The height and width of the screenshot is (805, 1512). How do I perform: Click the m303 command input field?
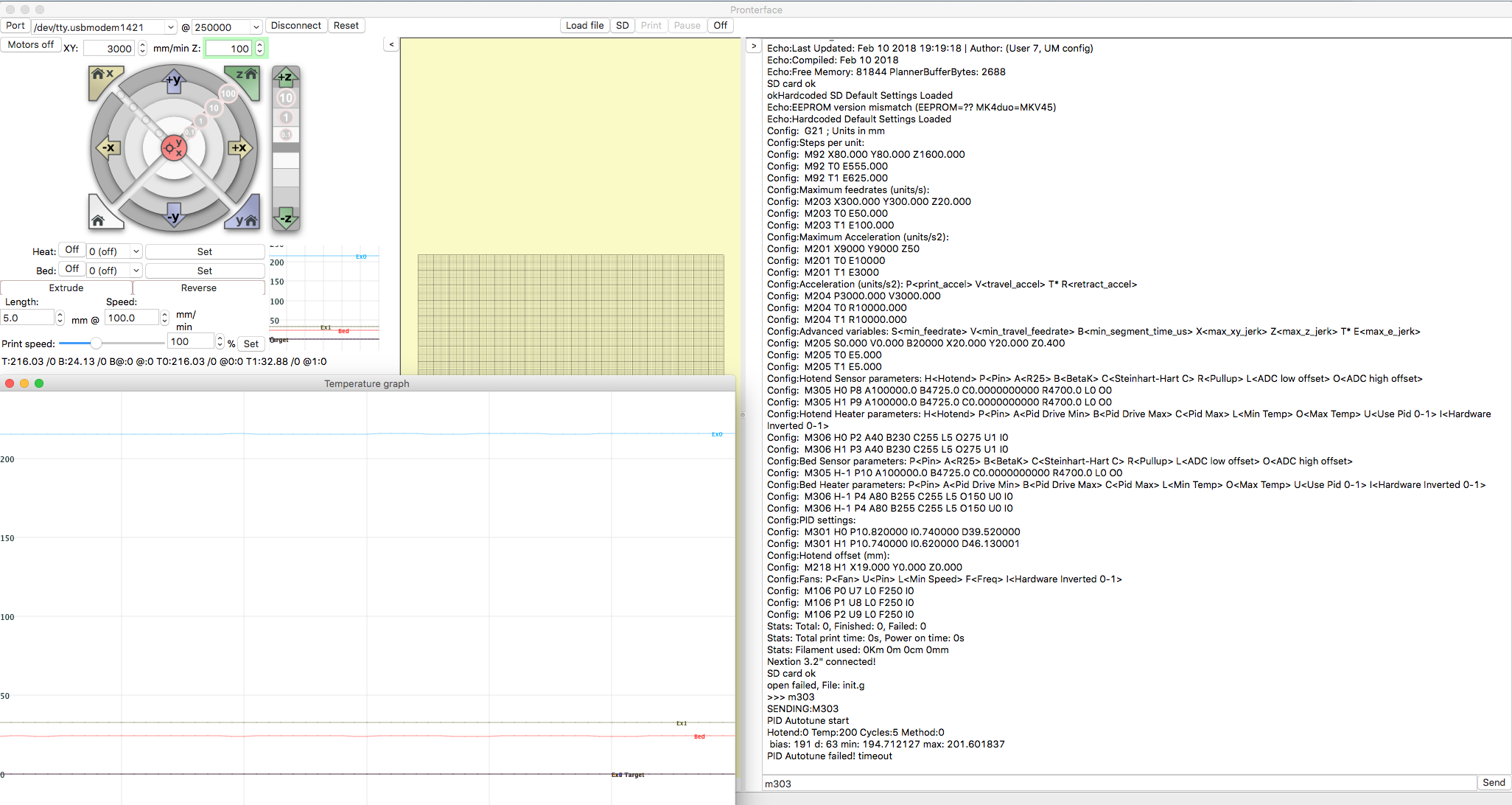point(1032,784)
